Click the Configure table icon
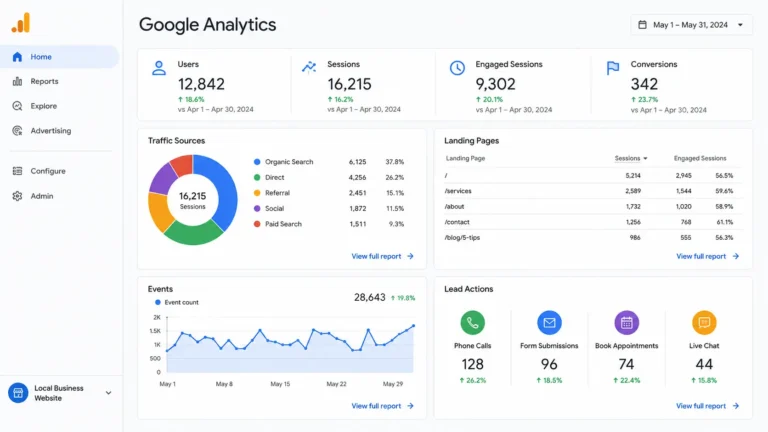The image size is (768, 432). (x=17, y=171)
